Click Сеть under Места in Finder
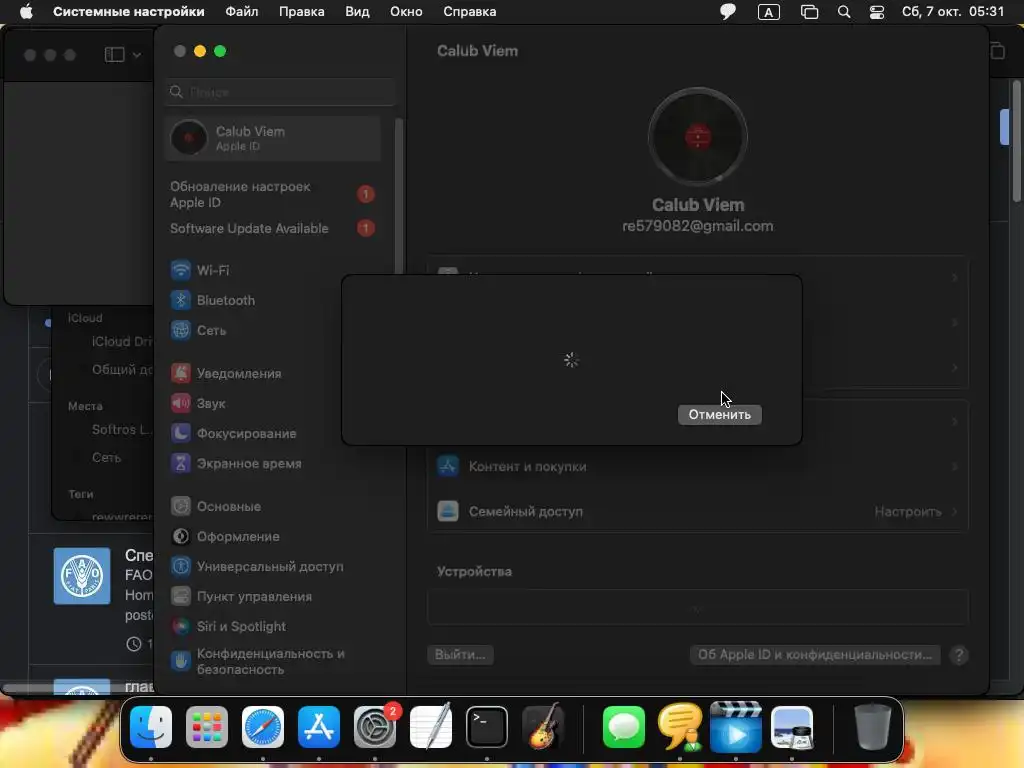 (106, 458)
